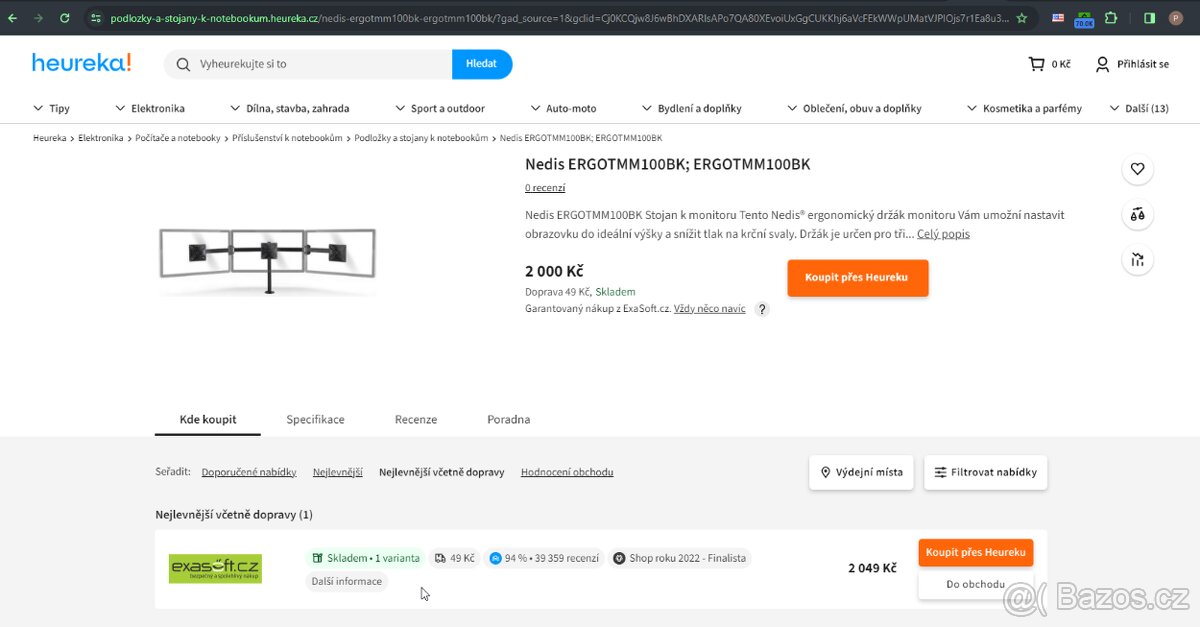Switch to the Specifikace tab
This screenshot has width=1200, height=627.
[x=315, y=419]
